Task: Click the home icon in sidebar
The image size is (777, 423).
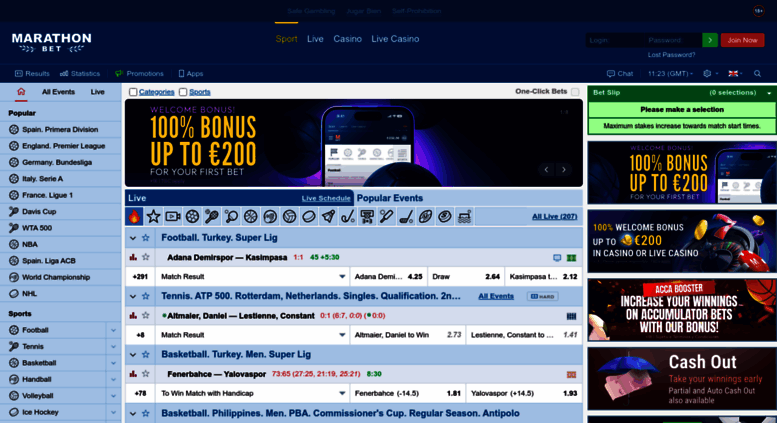Action: point(21,92)
